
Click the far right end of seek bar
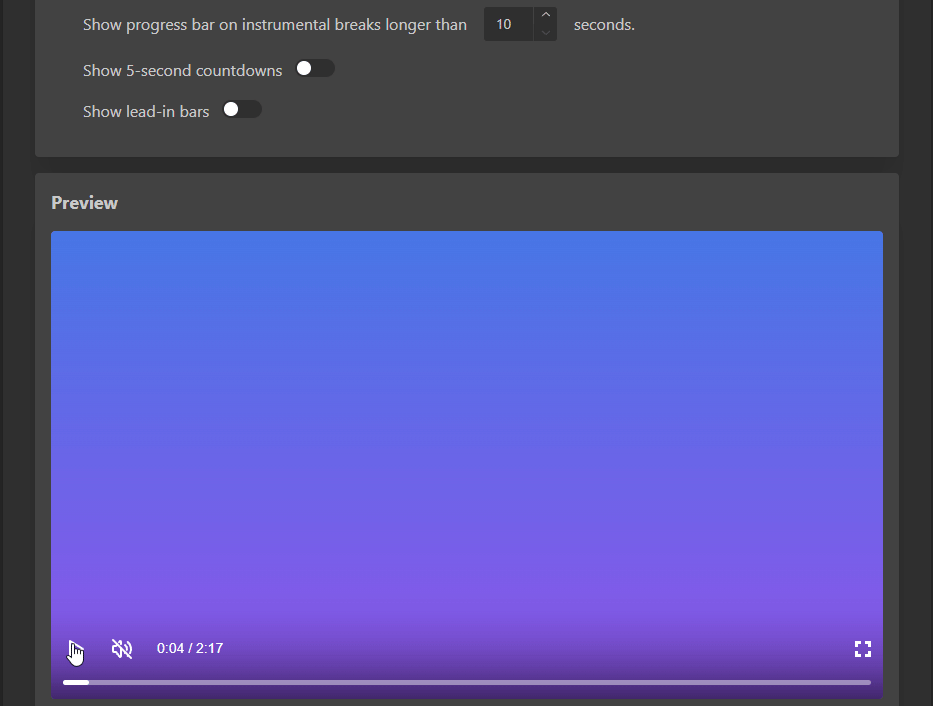pos(868,682)
